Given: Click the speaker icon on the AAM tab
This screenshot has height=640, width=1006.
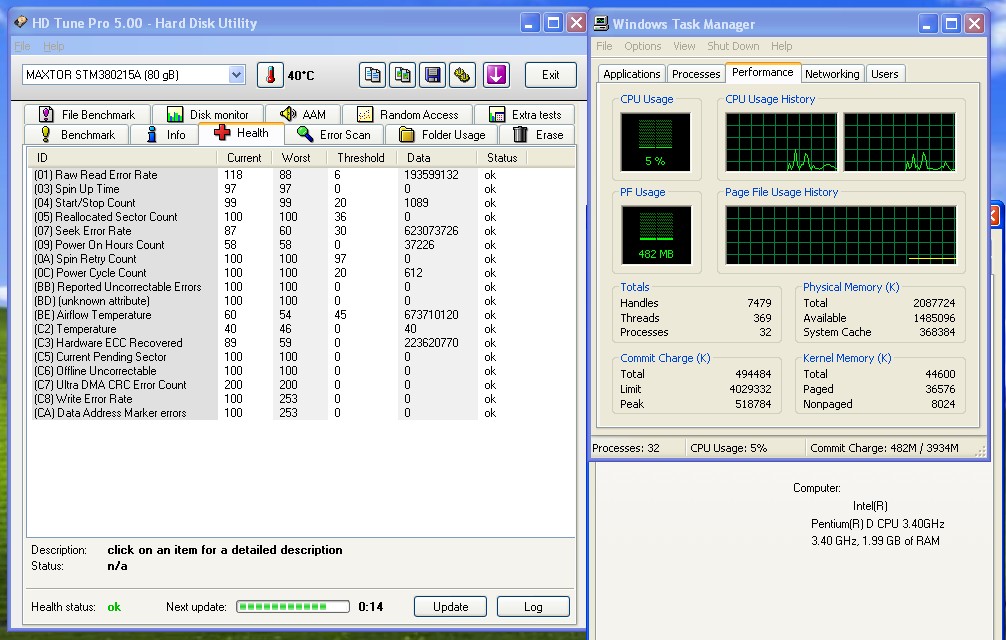Looking at the screenshot, I should point(287,113).
